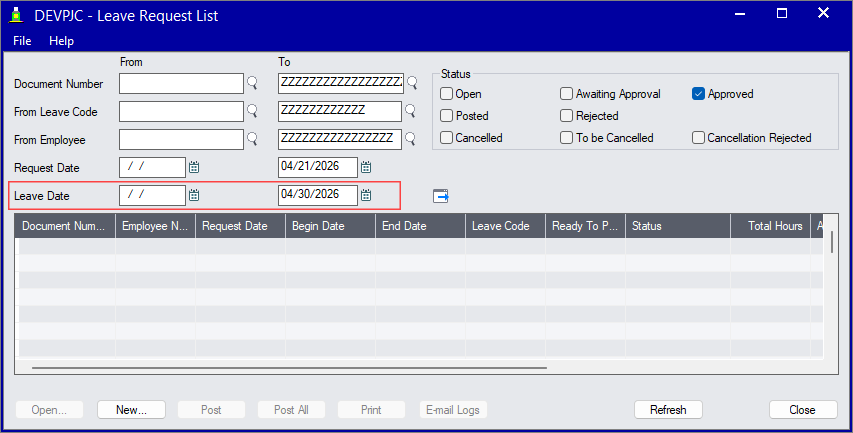The height and width of the screenshot is (433, 853).
Task: Click the Go arrow button beside Leave Date
Action: click(x=441, y=195)
